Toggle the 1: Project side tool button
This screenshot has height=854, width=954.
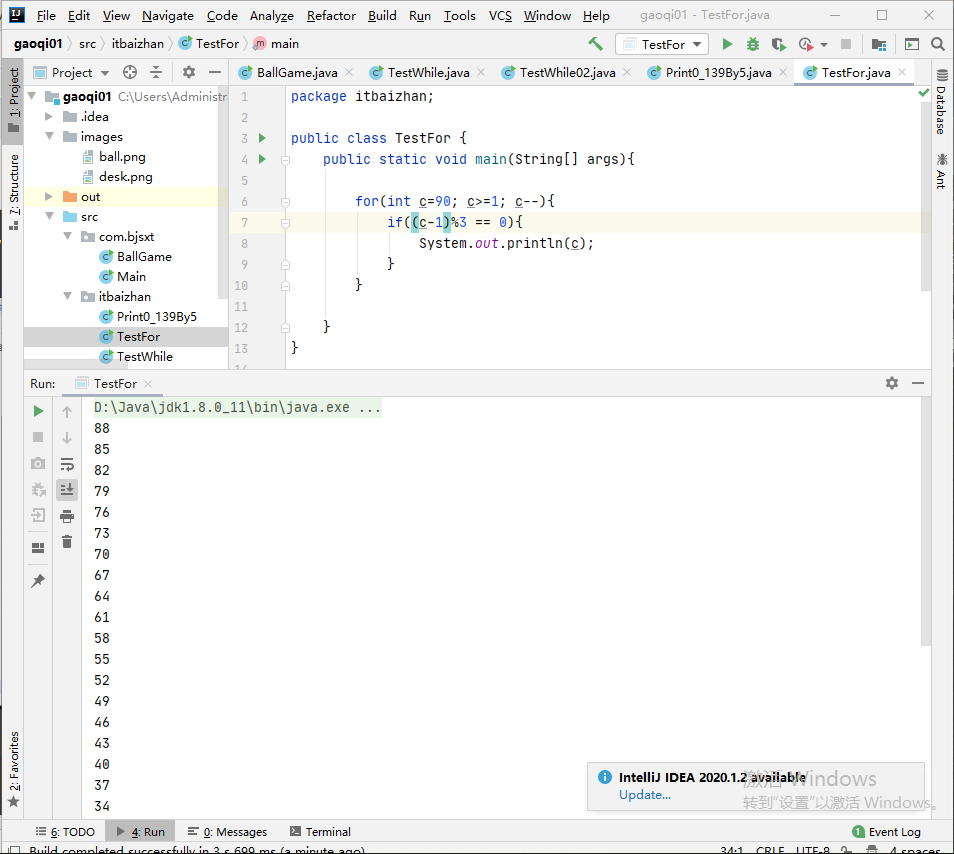13,101
